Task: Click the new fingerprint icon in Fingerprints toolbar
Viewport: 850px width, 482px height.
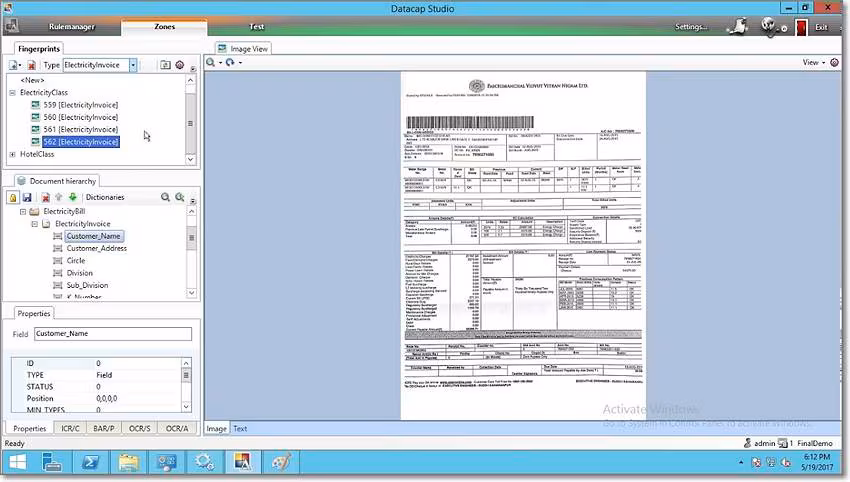Action: [x=14, y=65]
